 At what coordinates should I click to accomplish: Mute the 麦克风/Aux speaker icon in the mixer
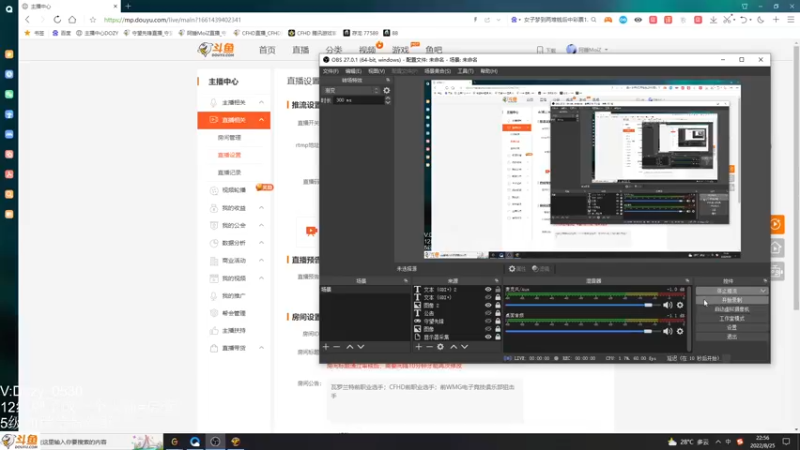667,305
